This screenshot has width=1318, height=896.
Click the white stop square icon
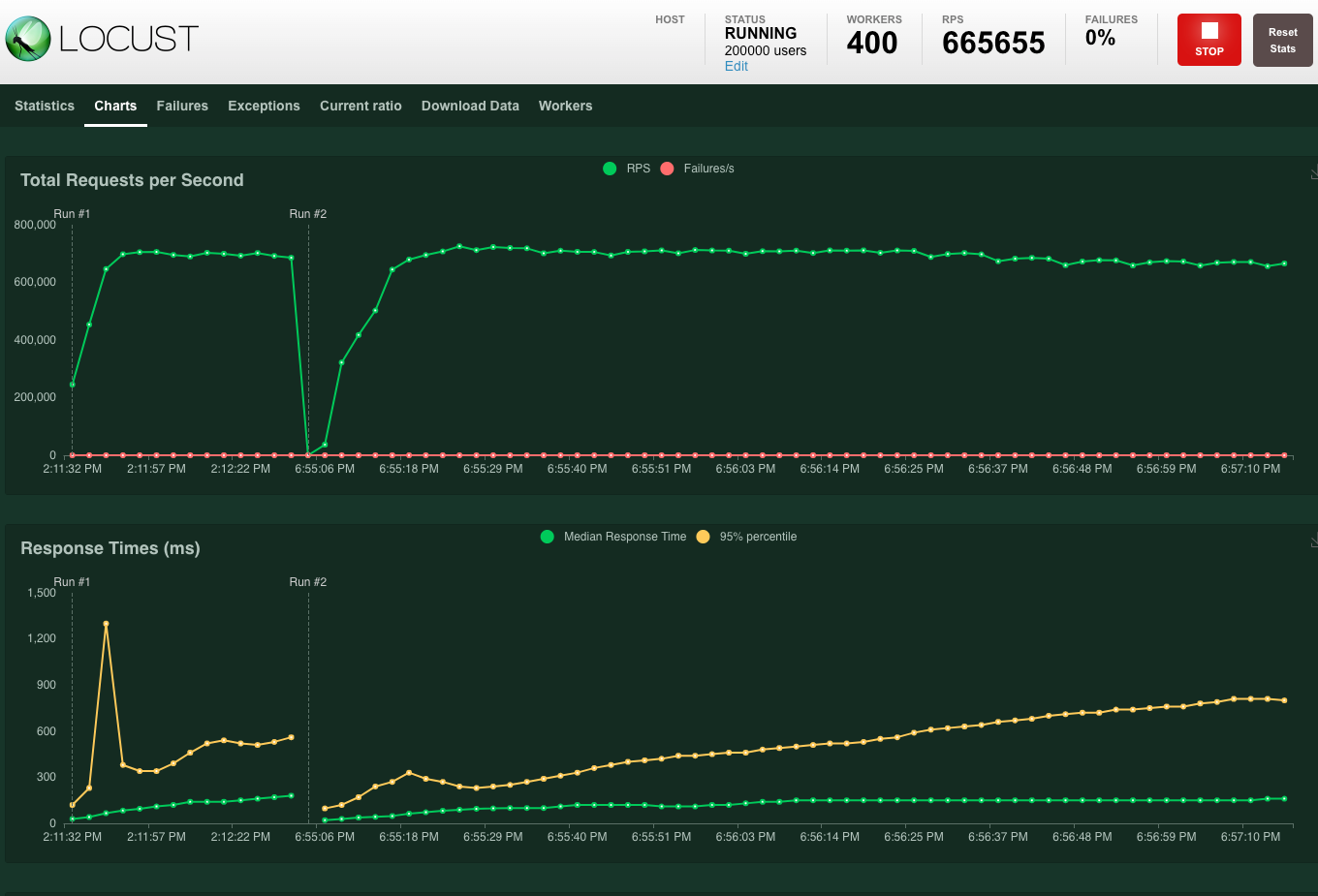point(1209,30)
